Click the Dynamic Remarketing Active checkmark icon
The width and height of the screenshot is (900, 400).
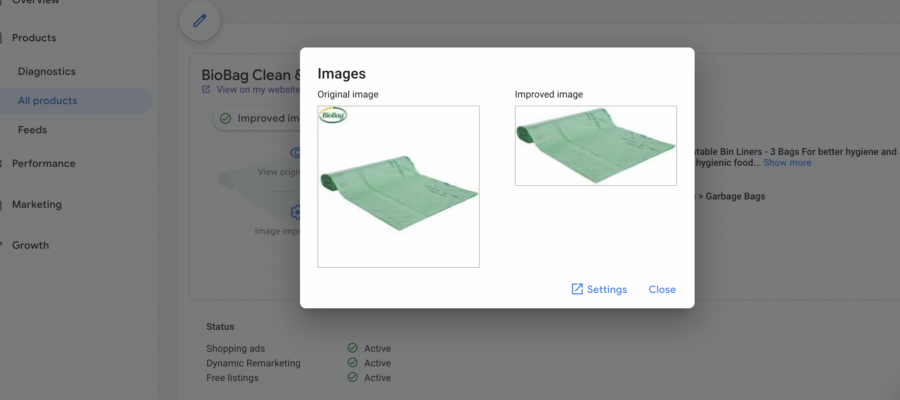352,363
